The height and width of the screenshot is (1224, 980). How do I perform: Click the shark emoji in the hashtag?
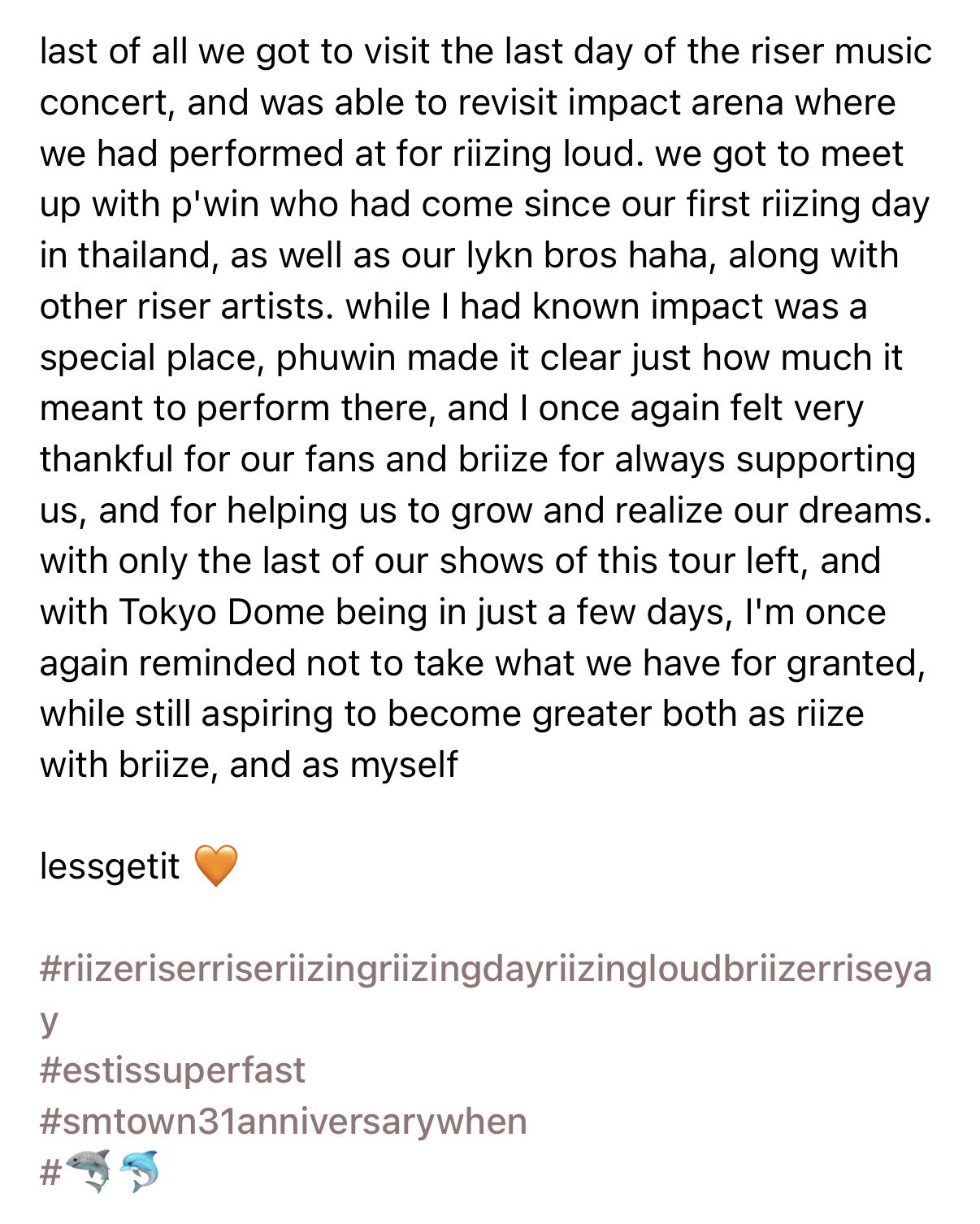point(88,1172)
